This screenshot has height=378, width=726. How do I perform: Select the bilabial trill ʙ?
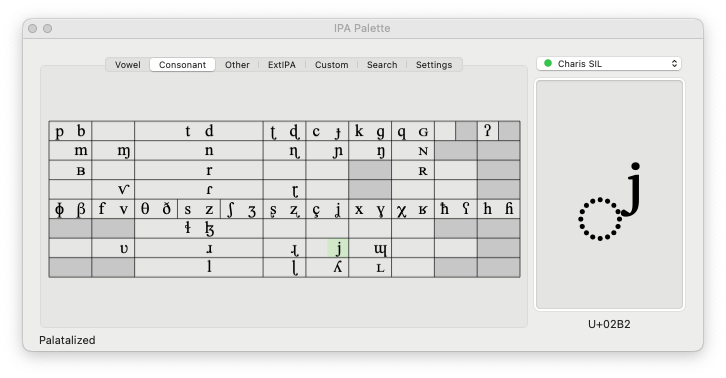click(x=81, y=170)
